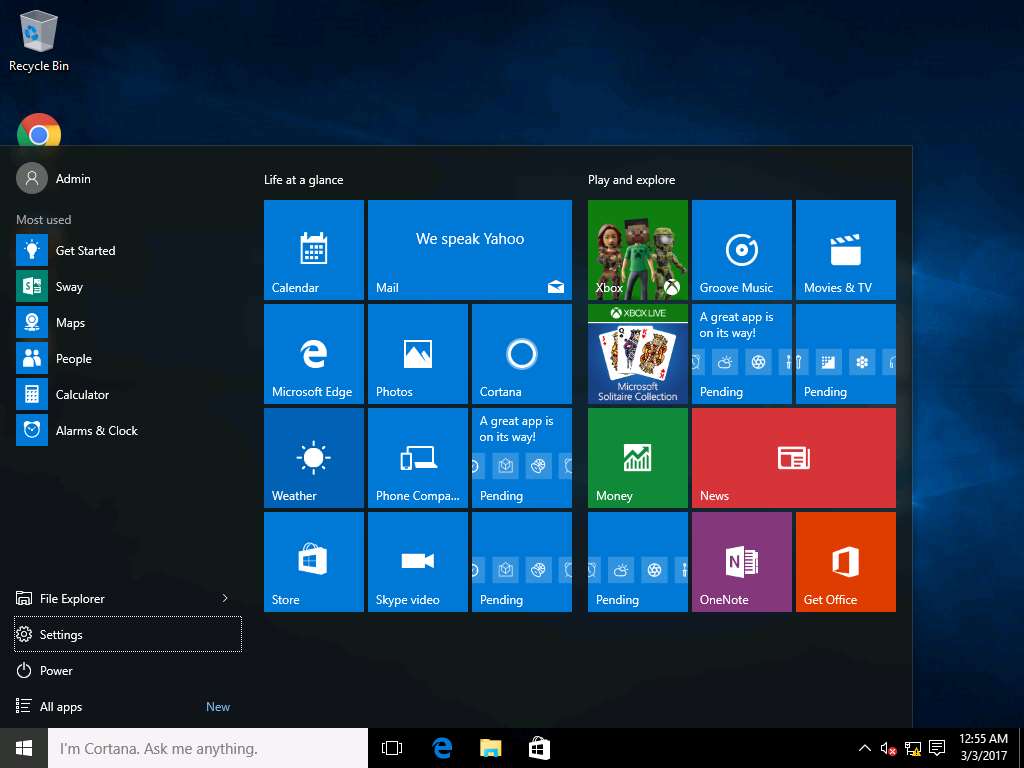This screenshot has width=1024, height=768.
Task: Open Settings from Start menu
Action: (128, 634)
